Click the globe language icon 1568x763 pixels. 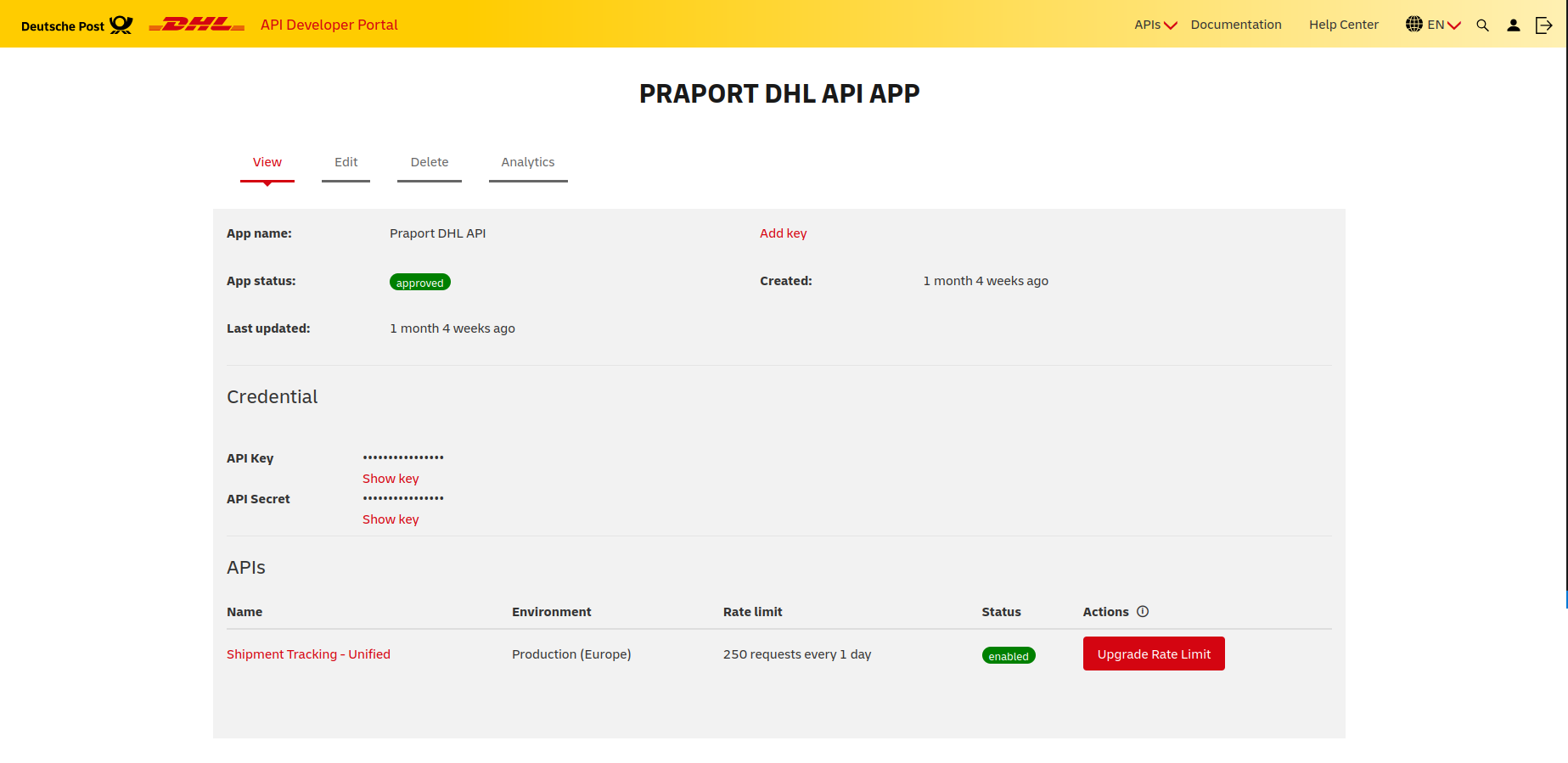[x=1413, y=24]
